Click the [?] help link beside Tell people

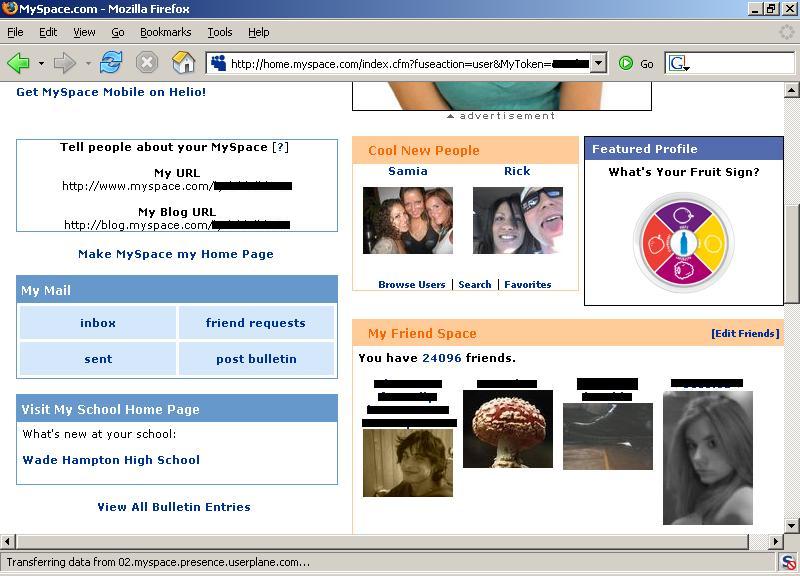click(281, 147)
